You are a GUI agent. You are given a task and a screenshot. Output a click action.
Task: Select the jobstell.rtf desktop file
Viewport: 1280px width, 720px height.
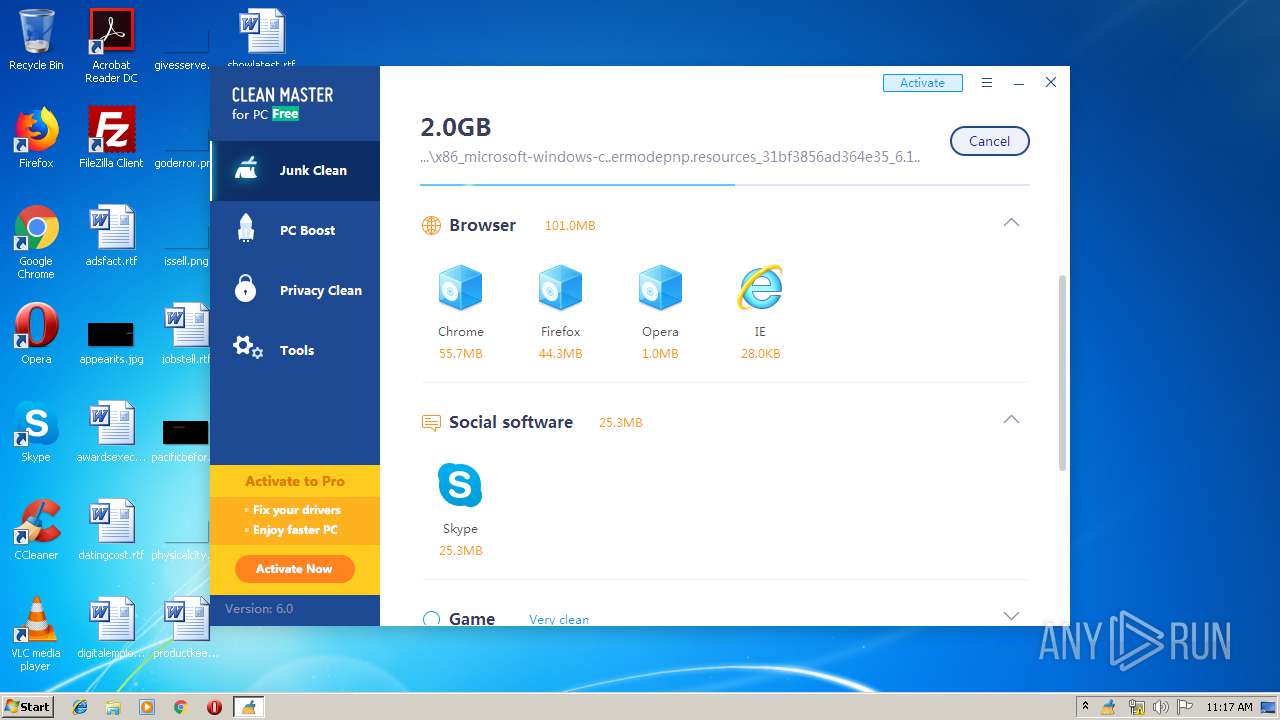pos(186,334)
